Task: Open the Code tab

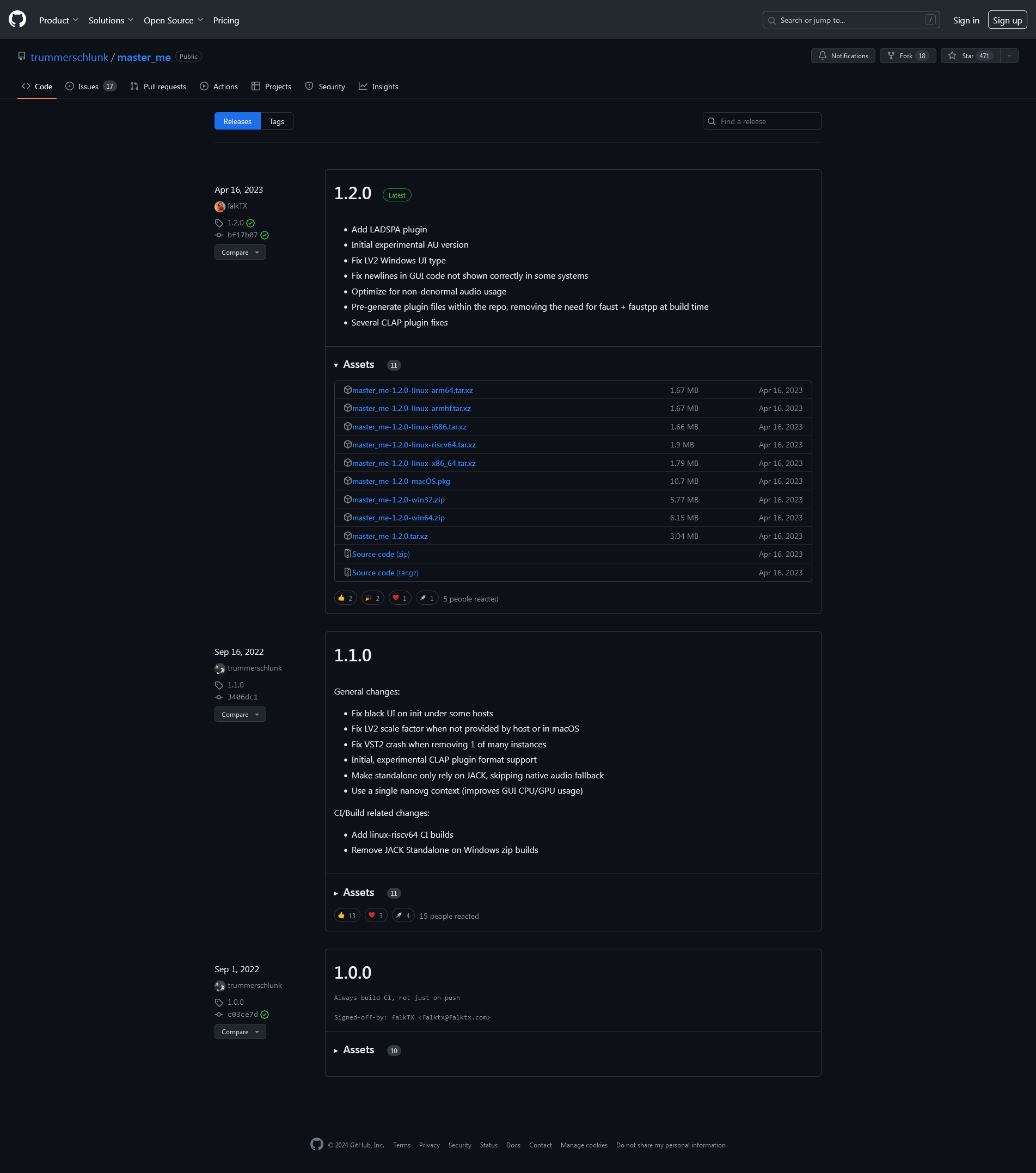Action: tap(38, 87)
